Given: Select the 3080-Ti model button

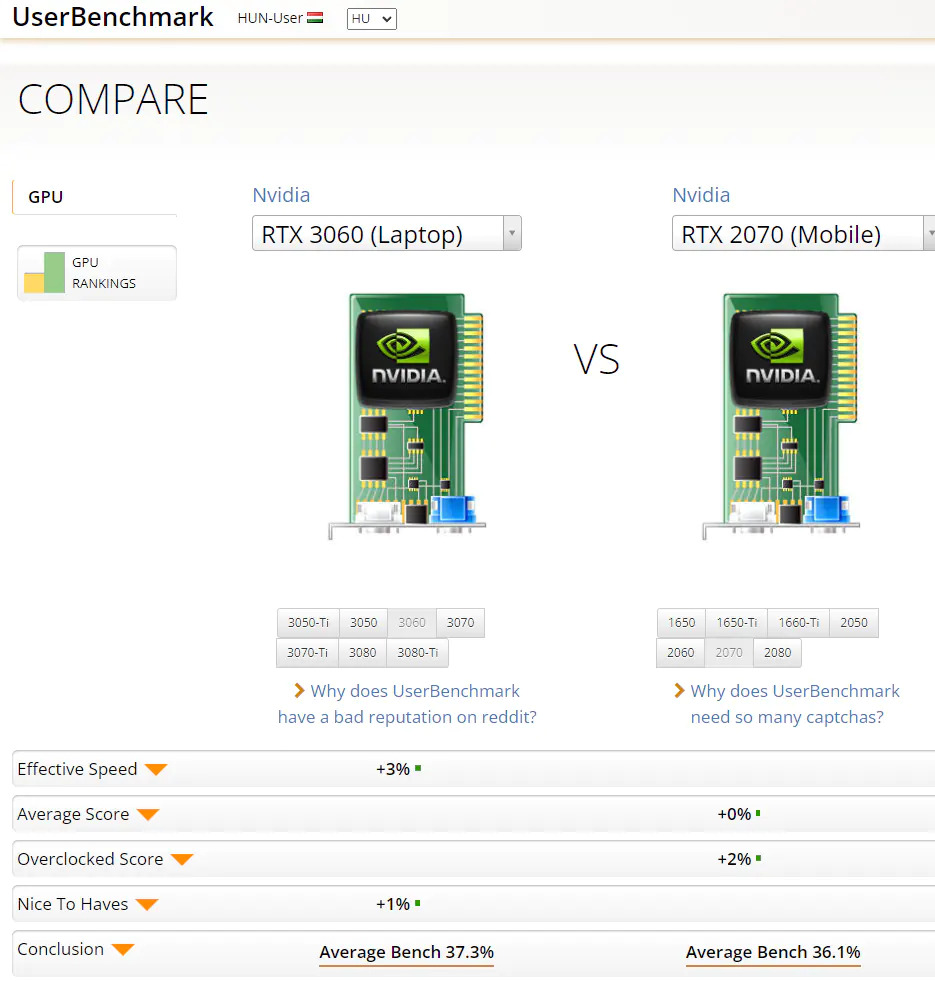Looking at the screenshot, I should coord(418,653).
